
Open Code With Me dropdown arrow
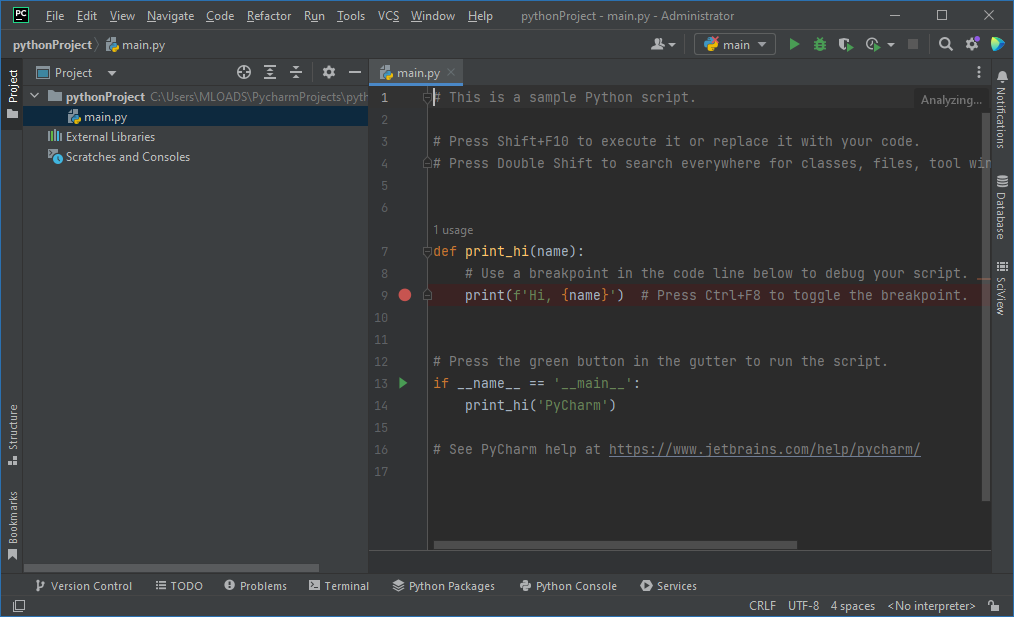672,45
